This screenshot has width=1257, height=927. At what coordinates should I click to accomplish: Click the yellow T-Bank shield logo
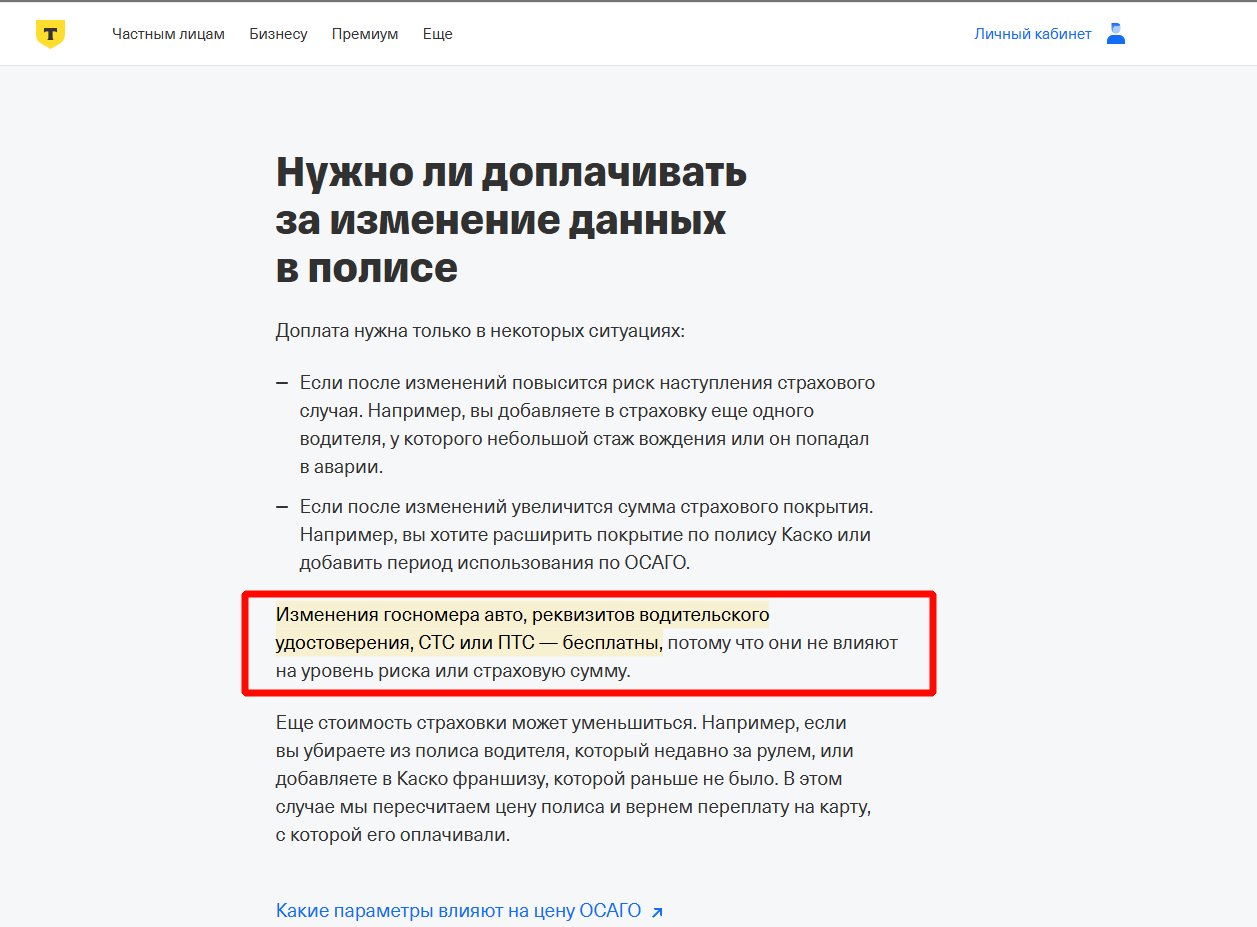click(x=50, y=34)
